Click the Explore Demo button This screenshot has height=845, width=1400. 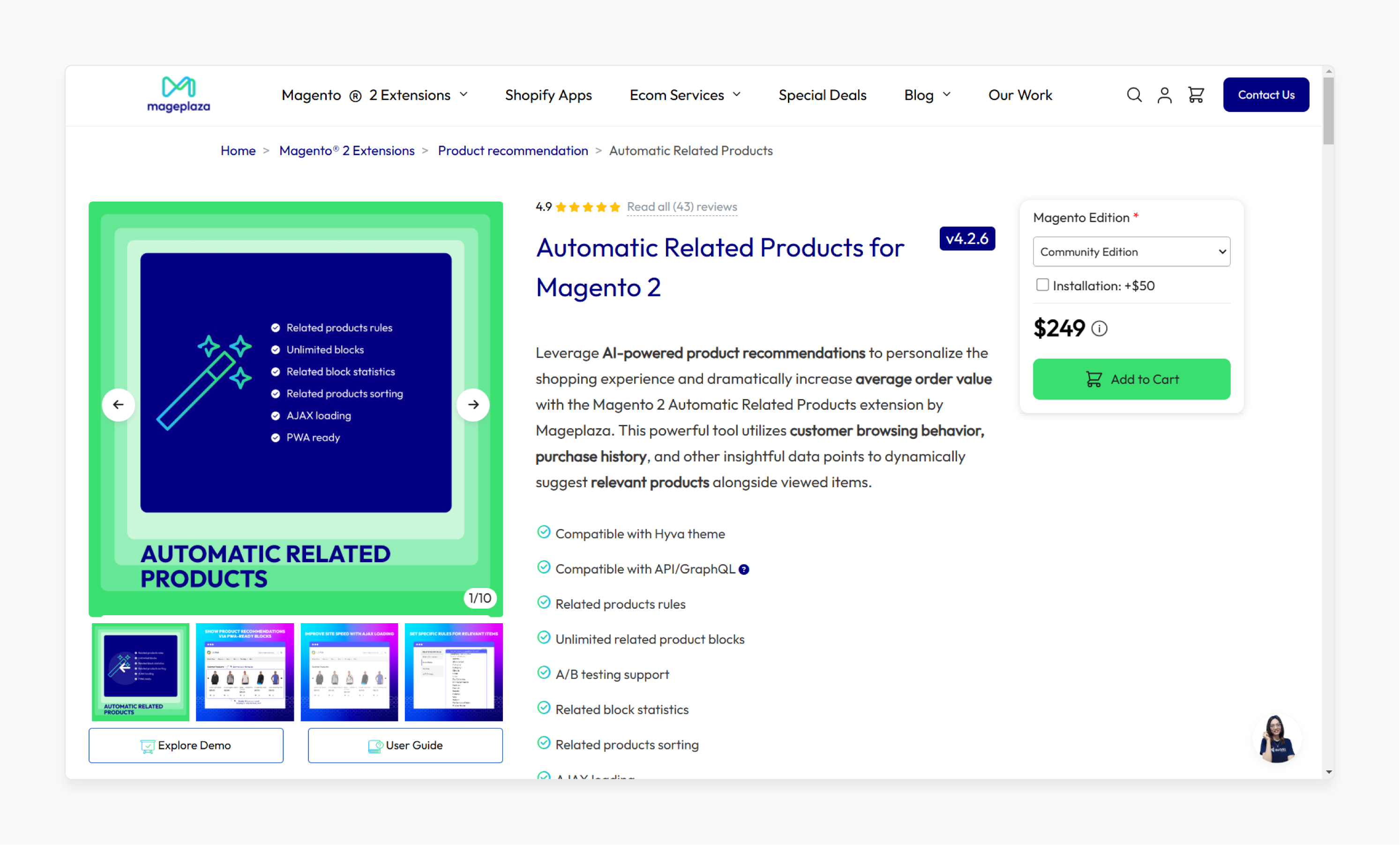(x=186, y=746)
